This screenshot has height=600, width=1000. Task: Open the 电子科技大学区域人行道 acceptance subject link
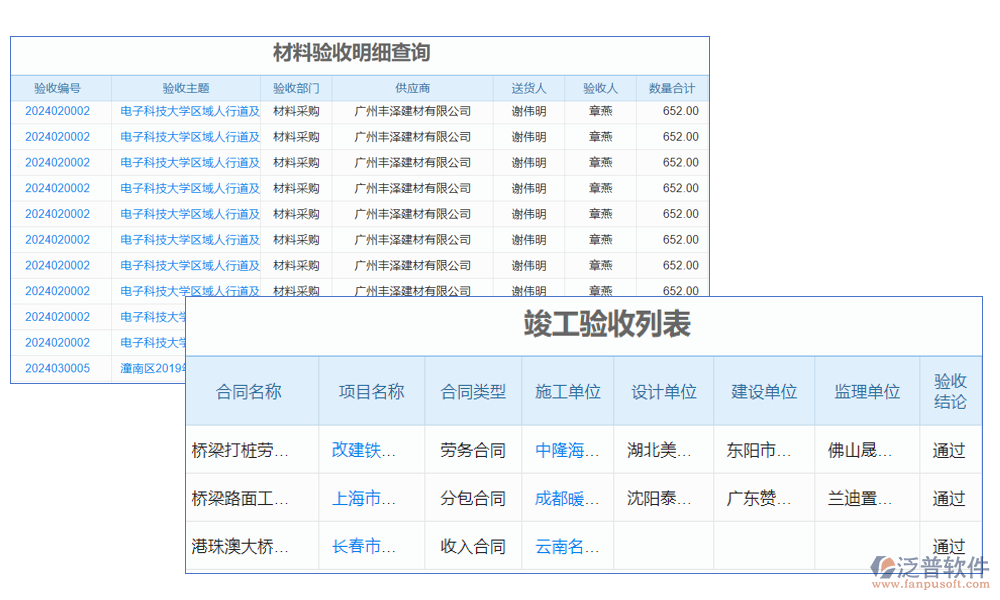tap(186, 111)
